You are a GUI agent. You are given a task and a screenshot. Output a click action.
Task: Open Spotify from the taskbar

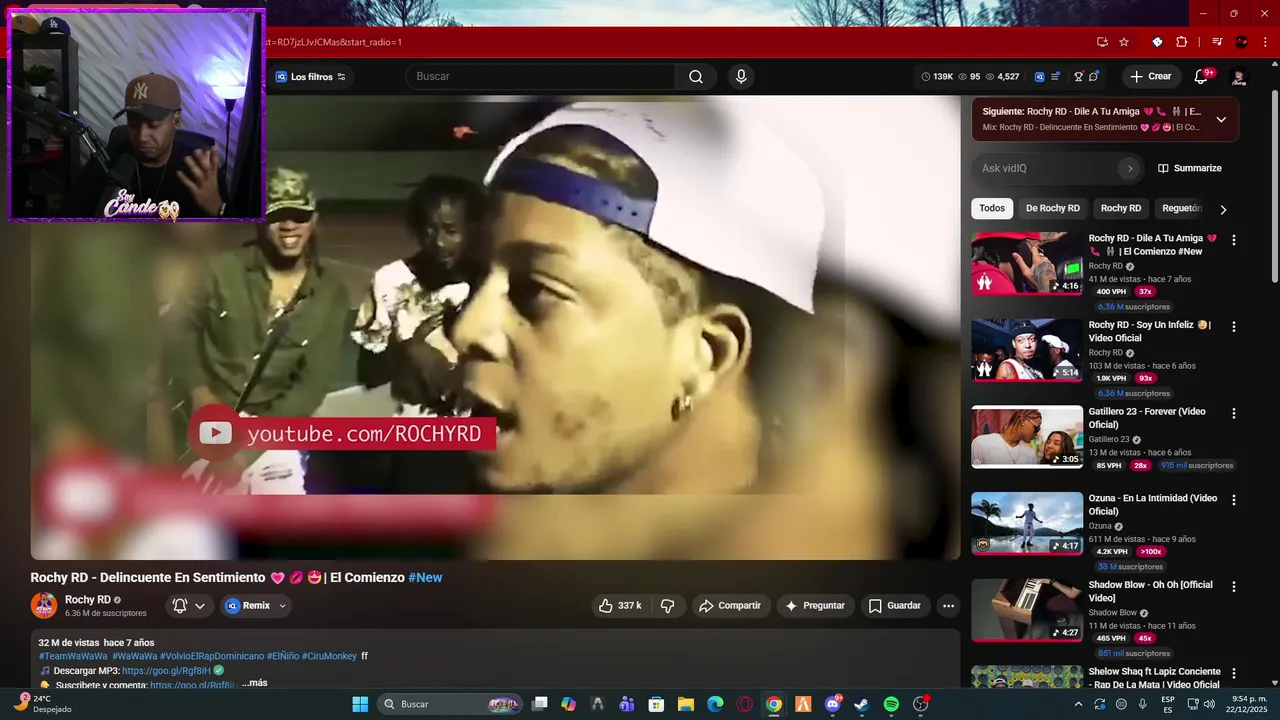891,704
